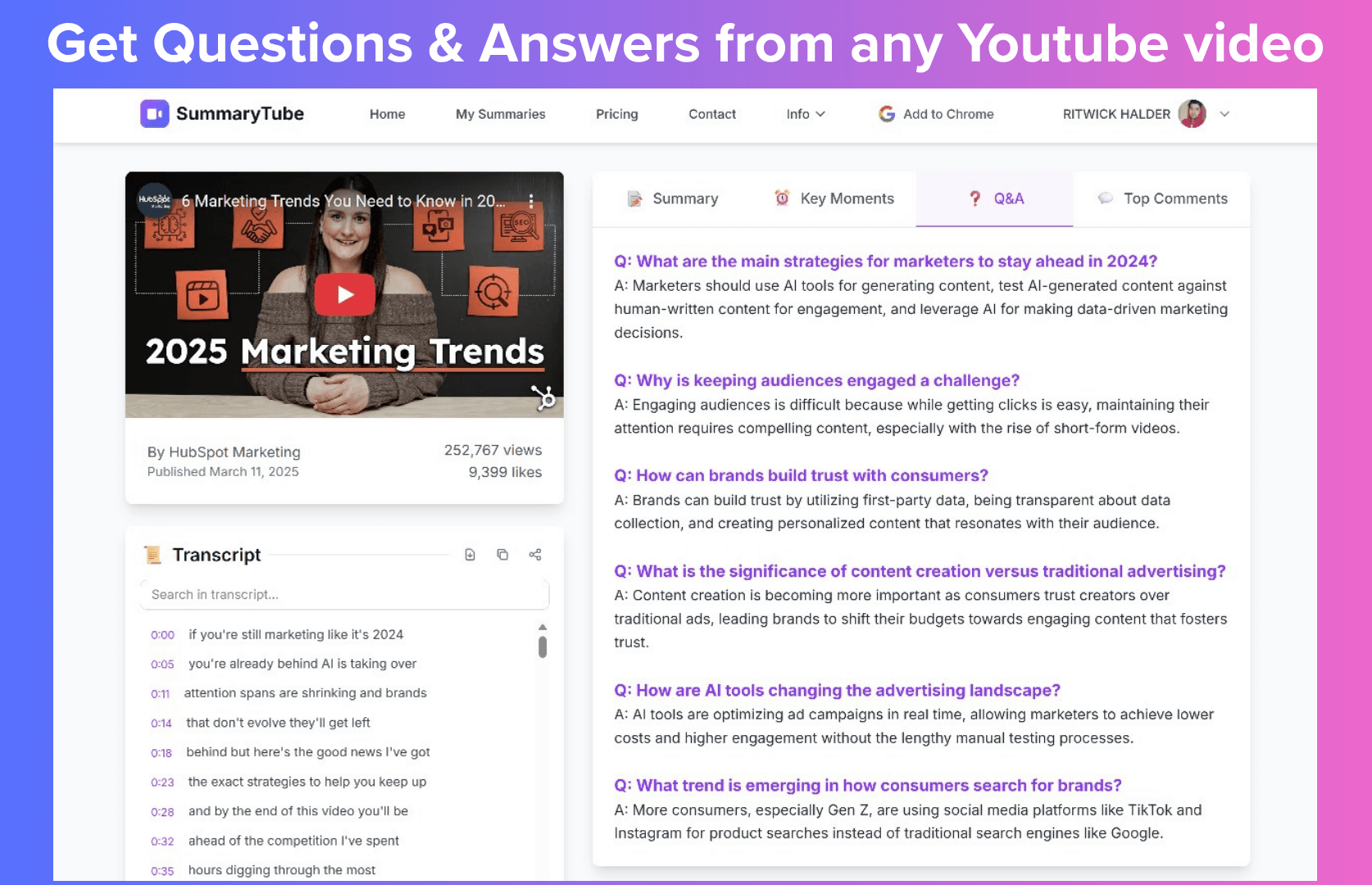Click the SummaryTube brand name
The image size is (1372, 885).
(x=240, y=114)
